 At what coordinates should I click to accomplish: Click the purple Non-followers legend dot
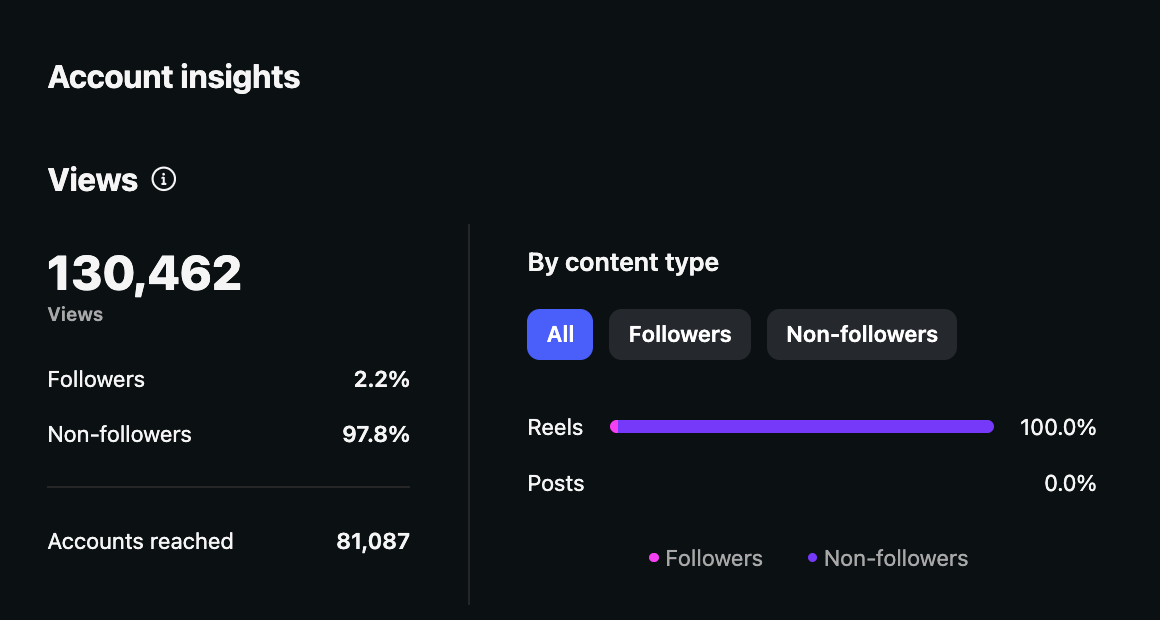(x=813, y=557)
